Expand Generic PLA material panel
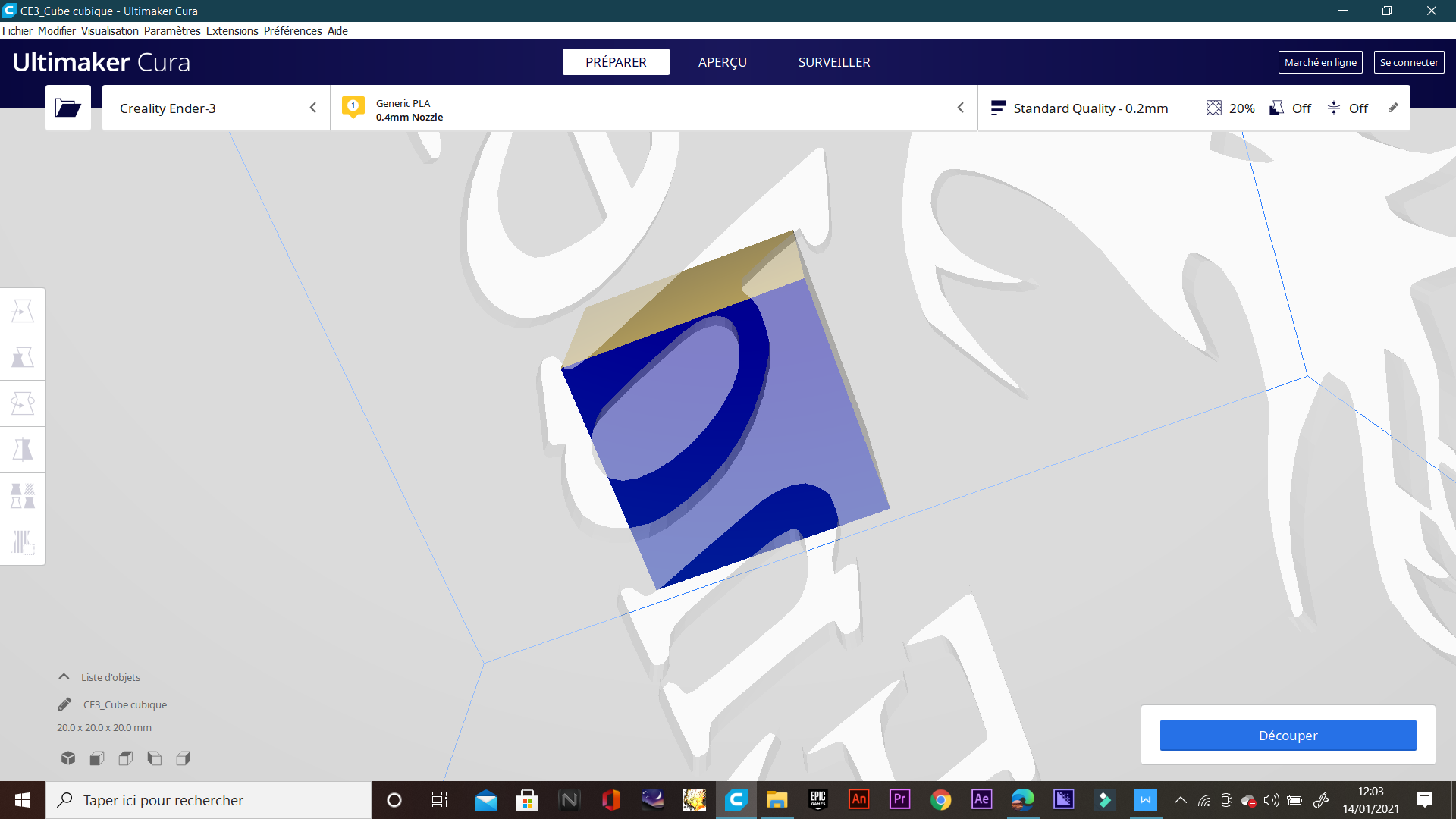This screenshot has height=819, width=1456. (x=652, y=108)
